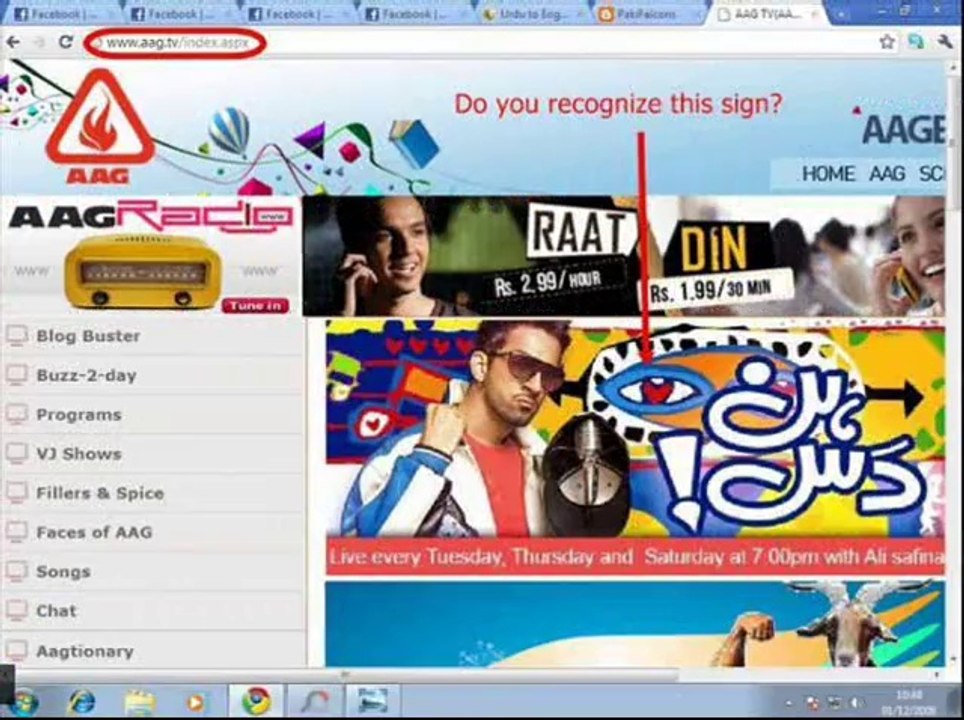Switch to the PakiFalcons tab
964x720 pixels.
649,14
